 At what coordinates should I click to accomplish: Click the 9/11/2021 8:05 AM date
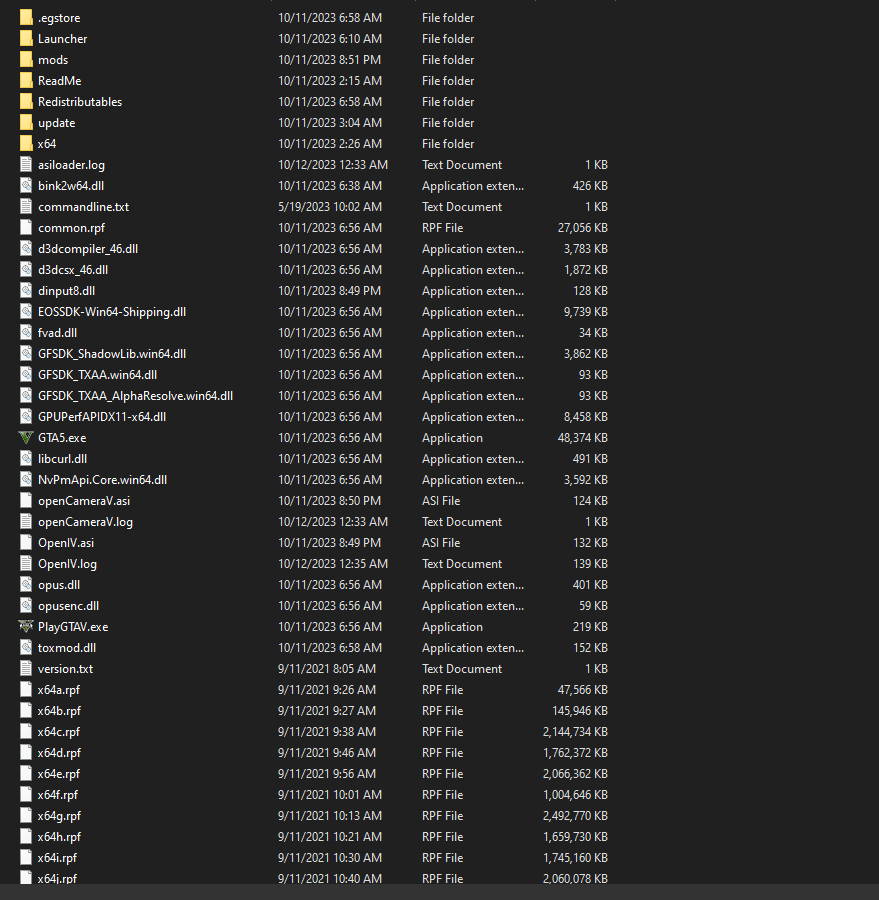(x=327, y=669)
